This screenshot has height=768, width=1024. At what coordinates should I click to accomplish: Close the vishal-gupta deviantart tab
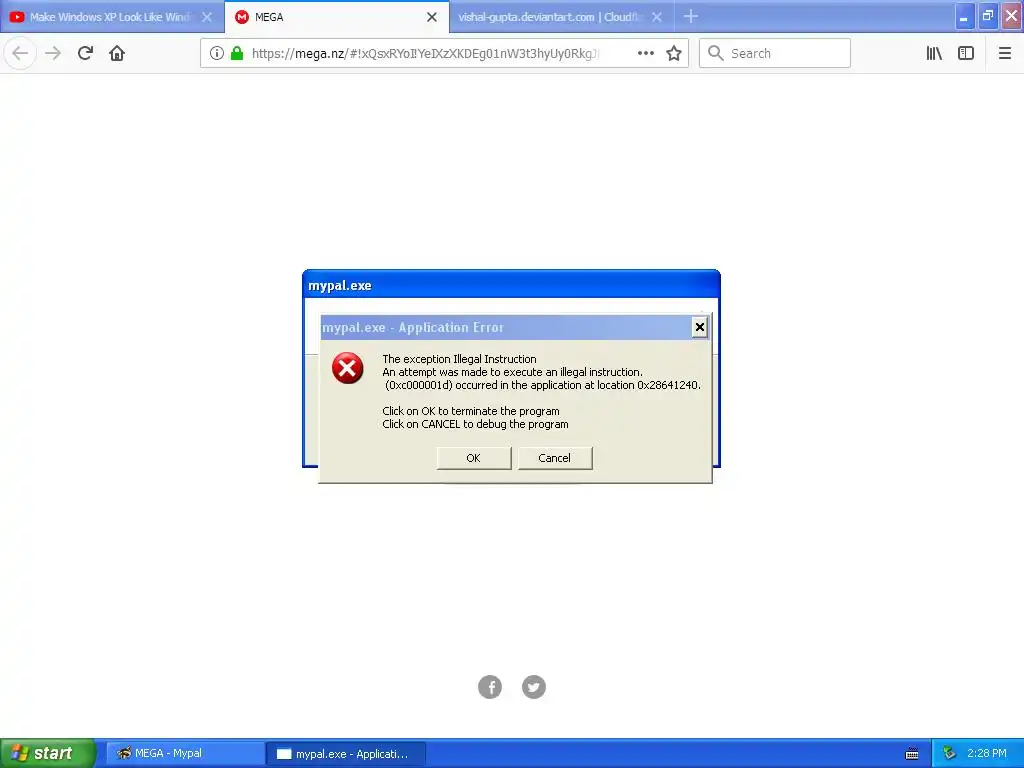point(657,17)
